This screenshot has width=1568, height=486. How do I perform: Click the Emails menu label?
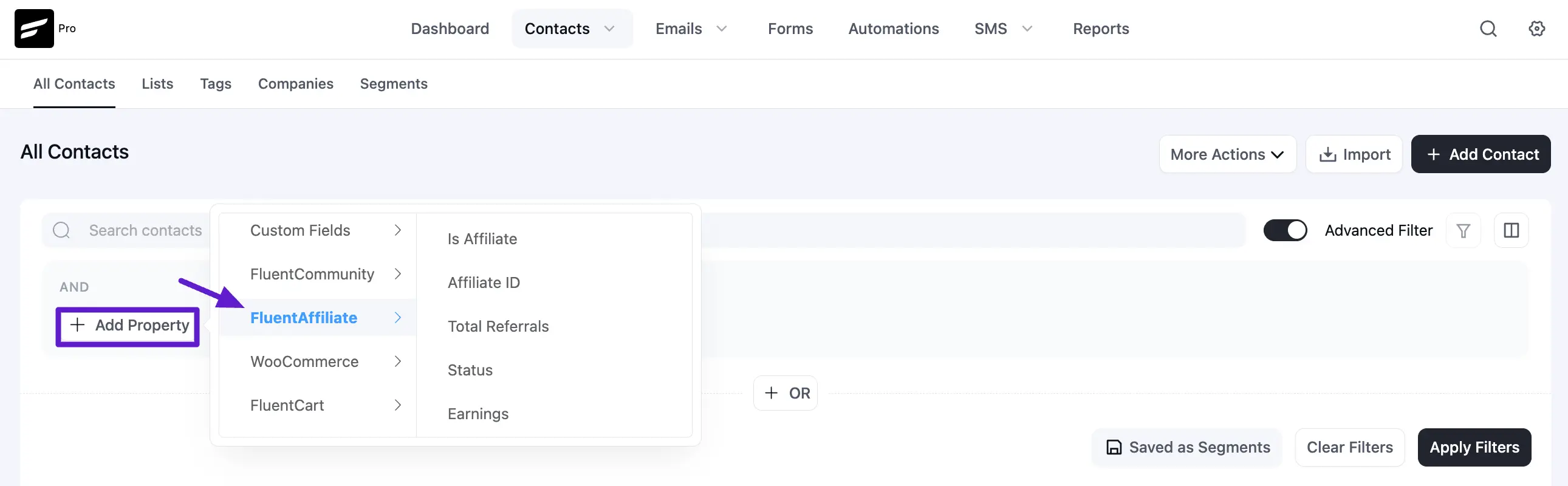(x=678, y=29)
